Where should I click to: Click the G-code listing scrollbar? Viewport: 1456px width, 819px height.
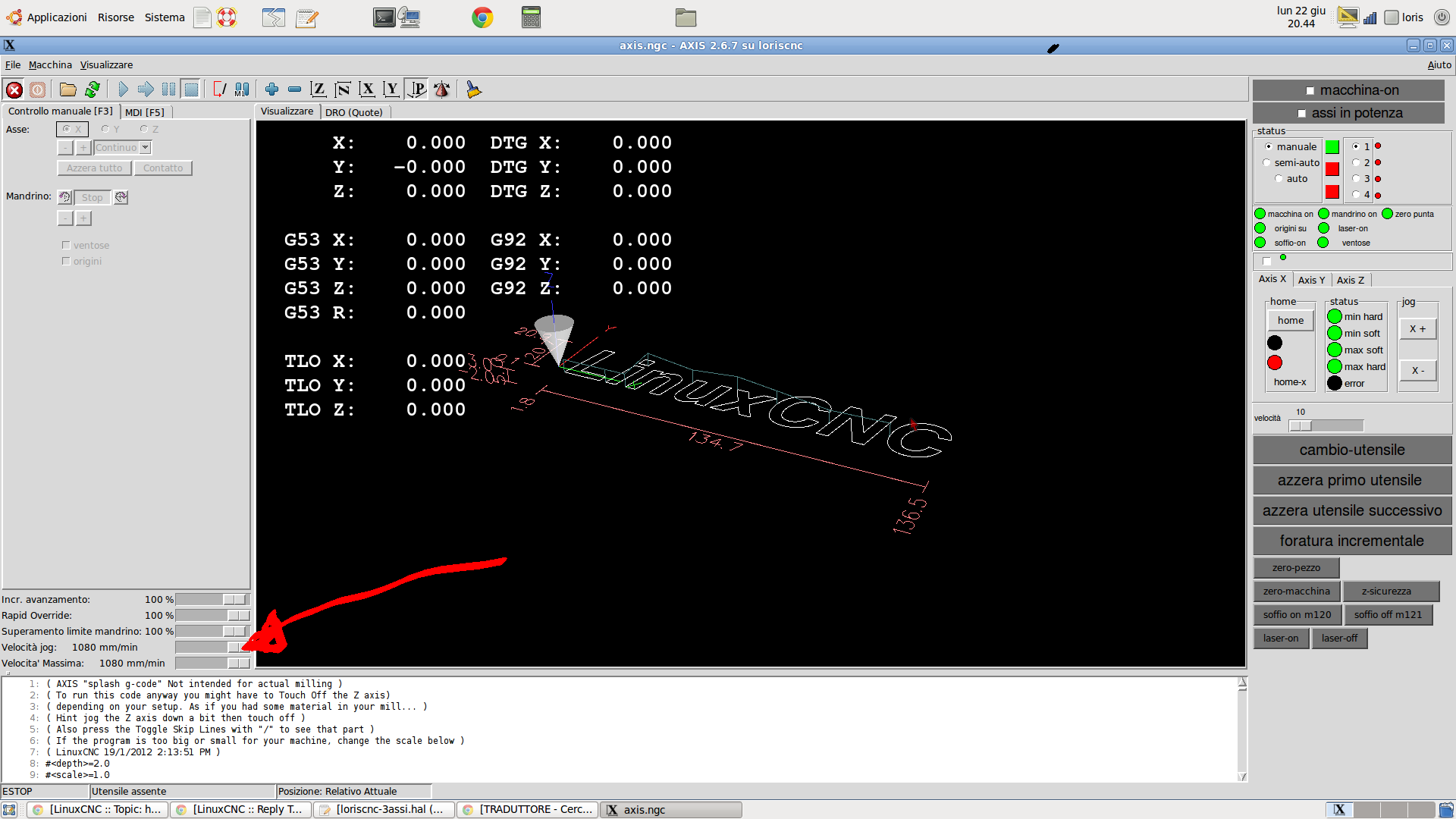(1241, 730)
